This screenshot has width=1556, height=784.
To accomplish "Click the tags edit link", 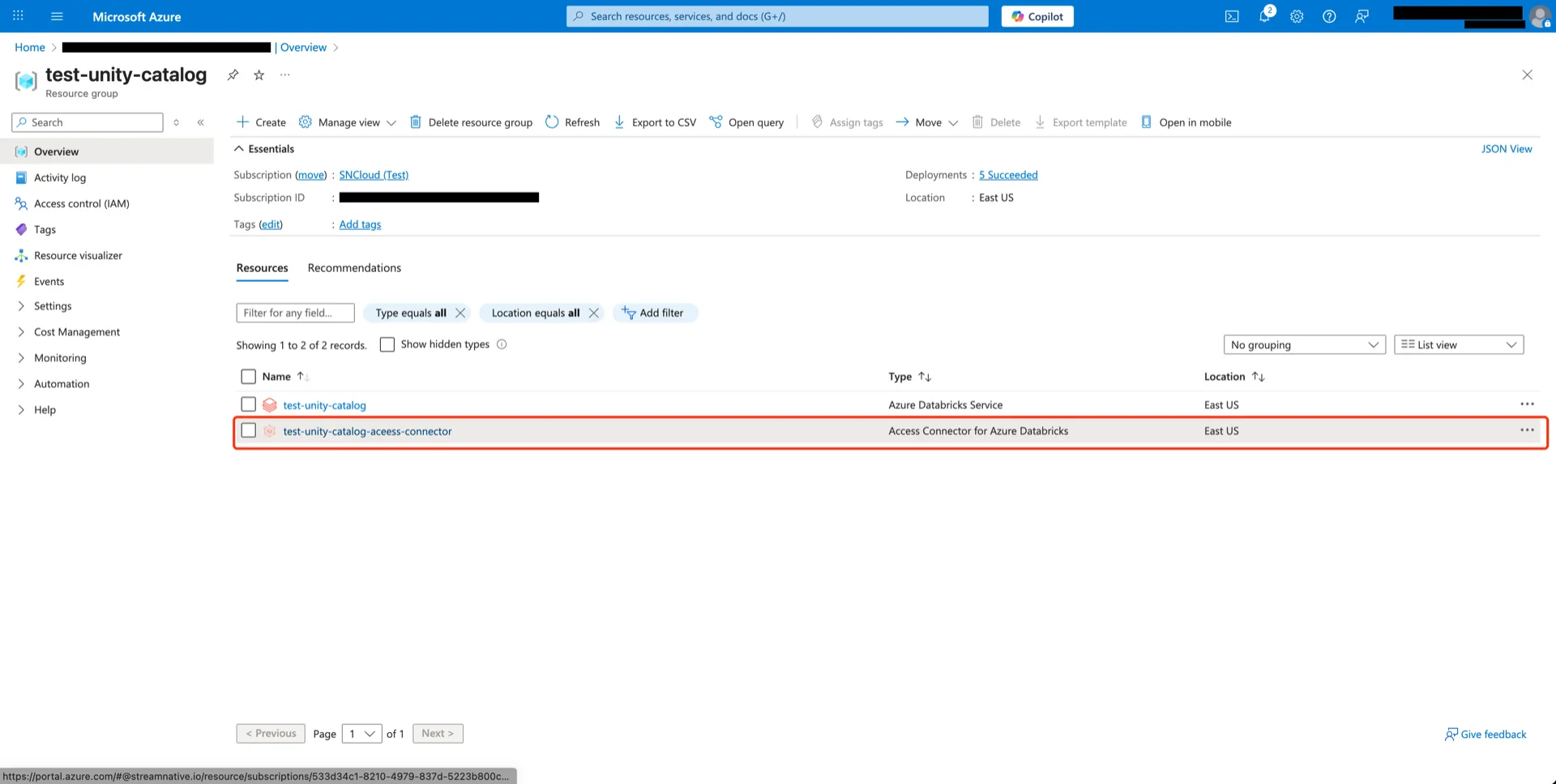I will 271,224.
